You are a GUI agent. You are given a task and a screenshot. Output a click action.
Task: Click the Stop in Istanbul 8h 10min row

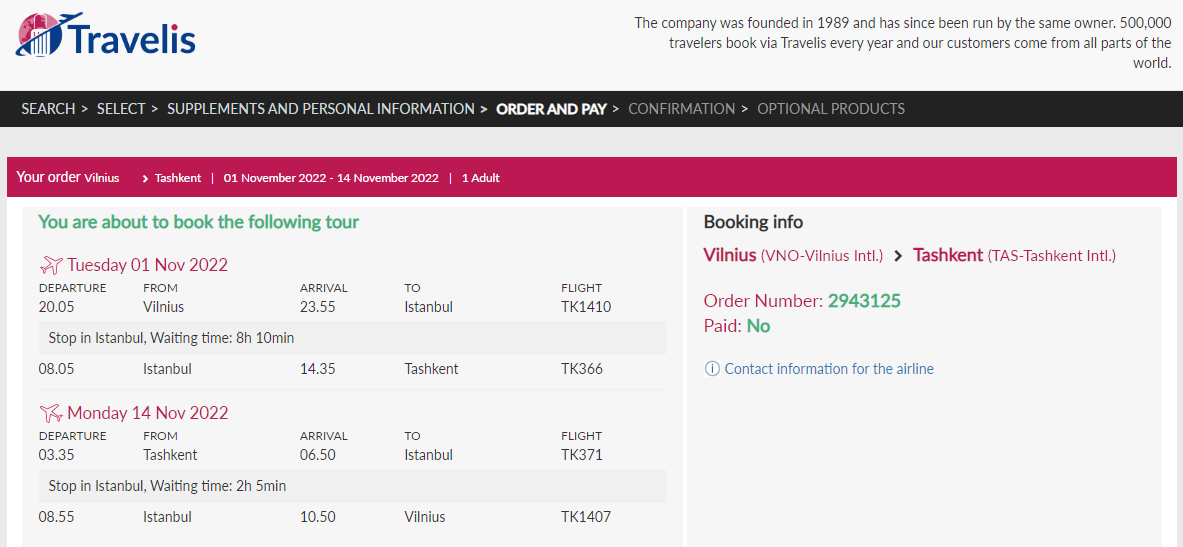352,338
